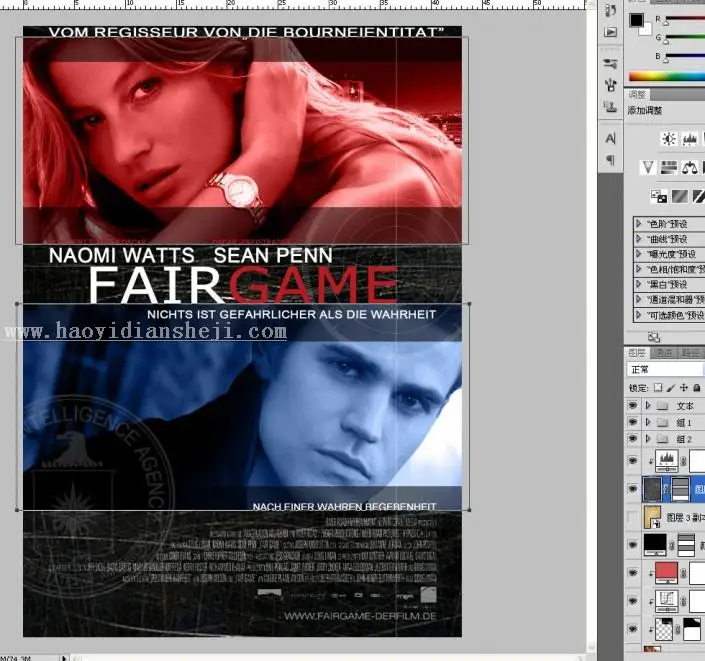Hide the 组 1 group
The height and width of the screenshot is (661, 705).
(633, 422)
